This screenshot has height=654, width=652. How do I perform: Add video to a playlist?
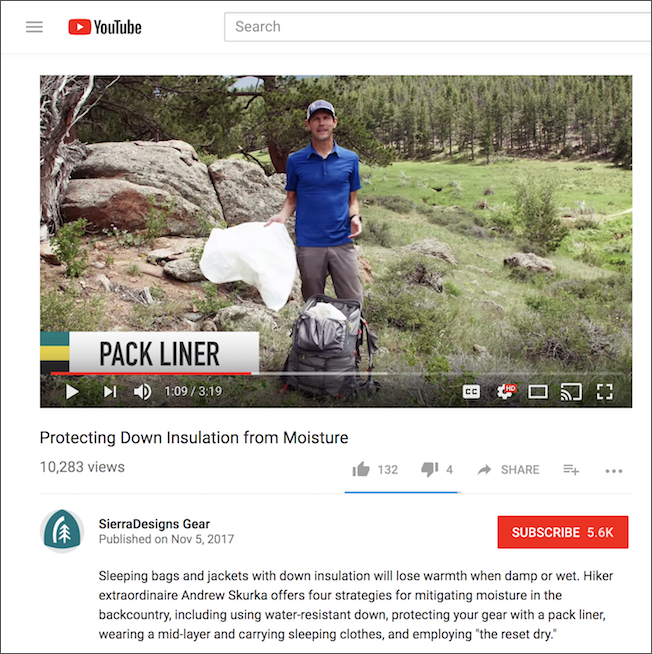click(x=571, y=470)
